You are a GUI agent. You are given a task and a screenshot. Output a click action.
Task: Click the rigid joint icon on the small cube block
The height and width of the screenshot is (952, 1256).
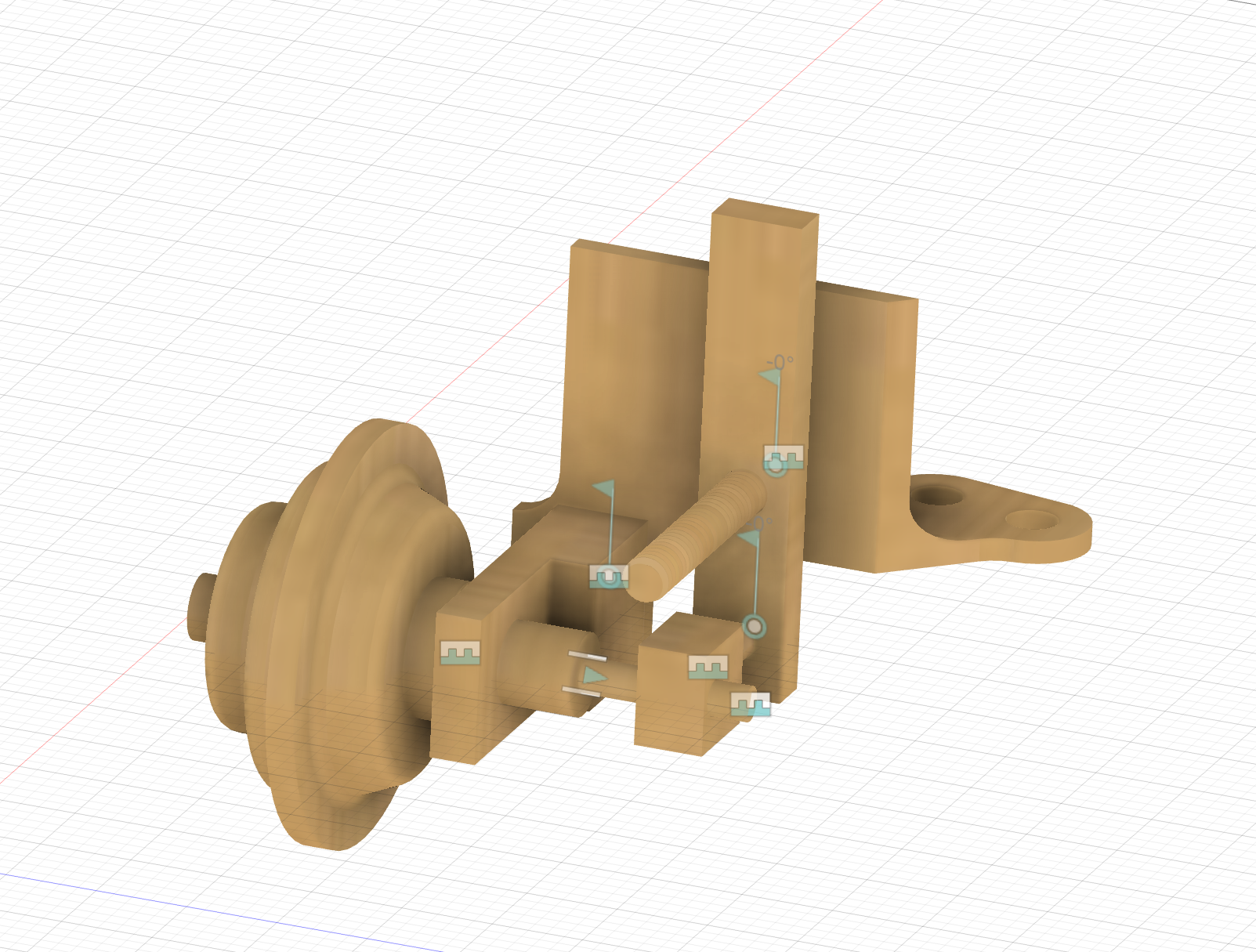tap(708, 667)
